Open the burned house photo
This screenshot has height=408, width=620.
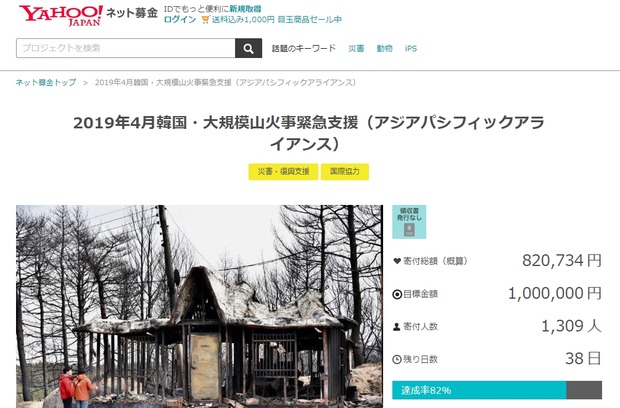[199, 306]
